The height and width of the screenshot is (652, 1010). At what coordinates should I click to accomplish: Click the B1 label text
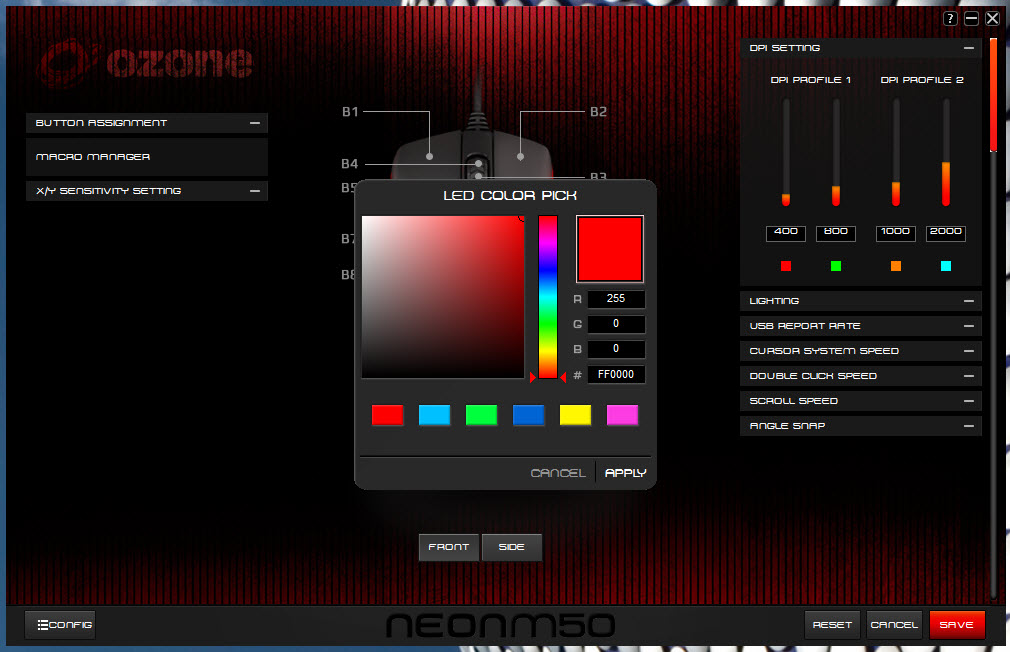pyautogui.click(x=350, y=111)
